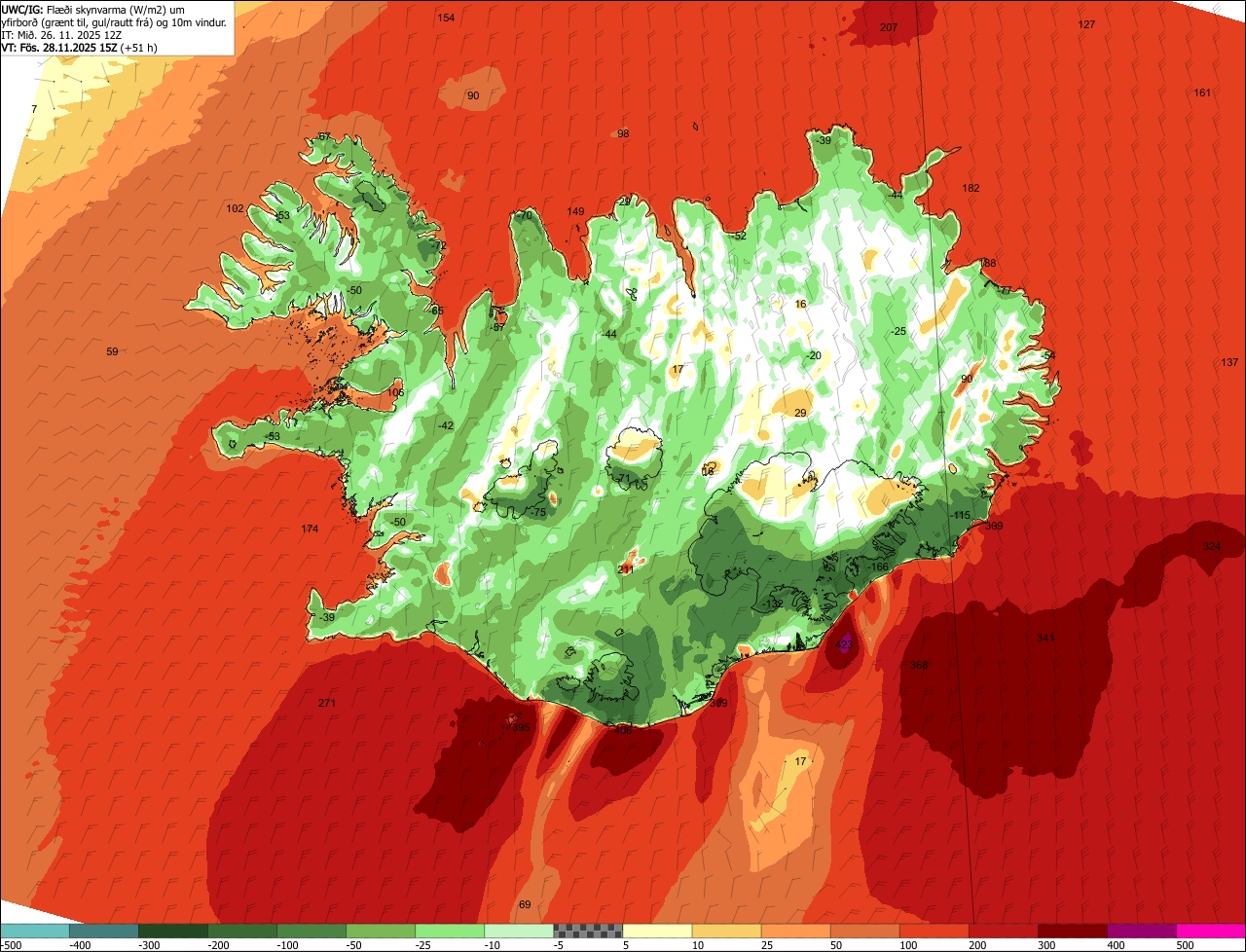Viewport: 1246px width, 952px height.
Task: Click the map value '154' over the ocean
Action: click(x=446, y=18)
